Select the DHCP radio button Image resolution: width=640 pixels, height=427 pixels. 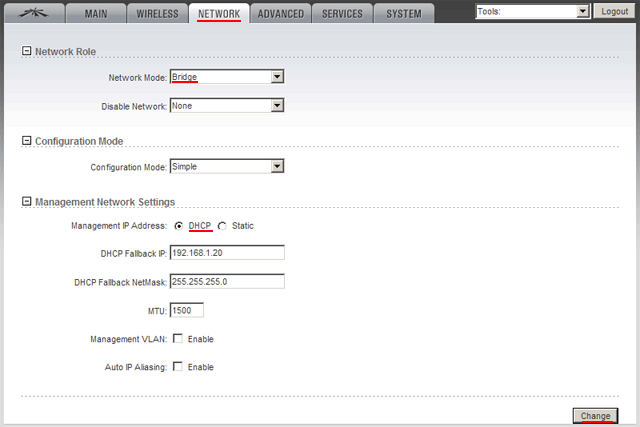179,226
